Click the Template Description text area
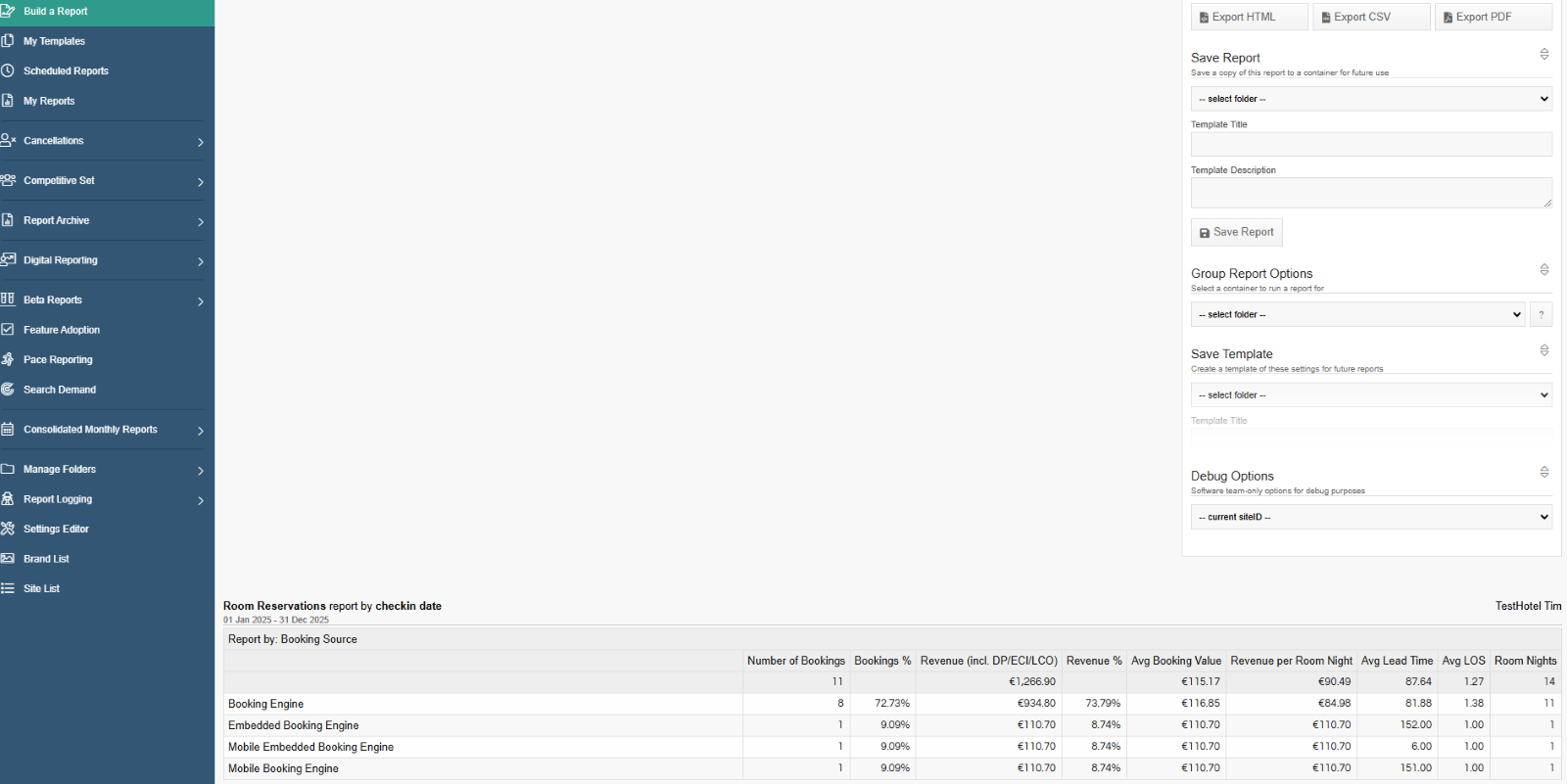Screen dimensions: 1567x784 click(1371, 193)
